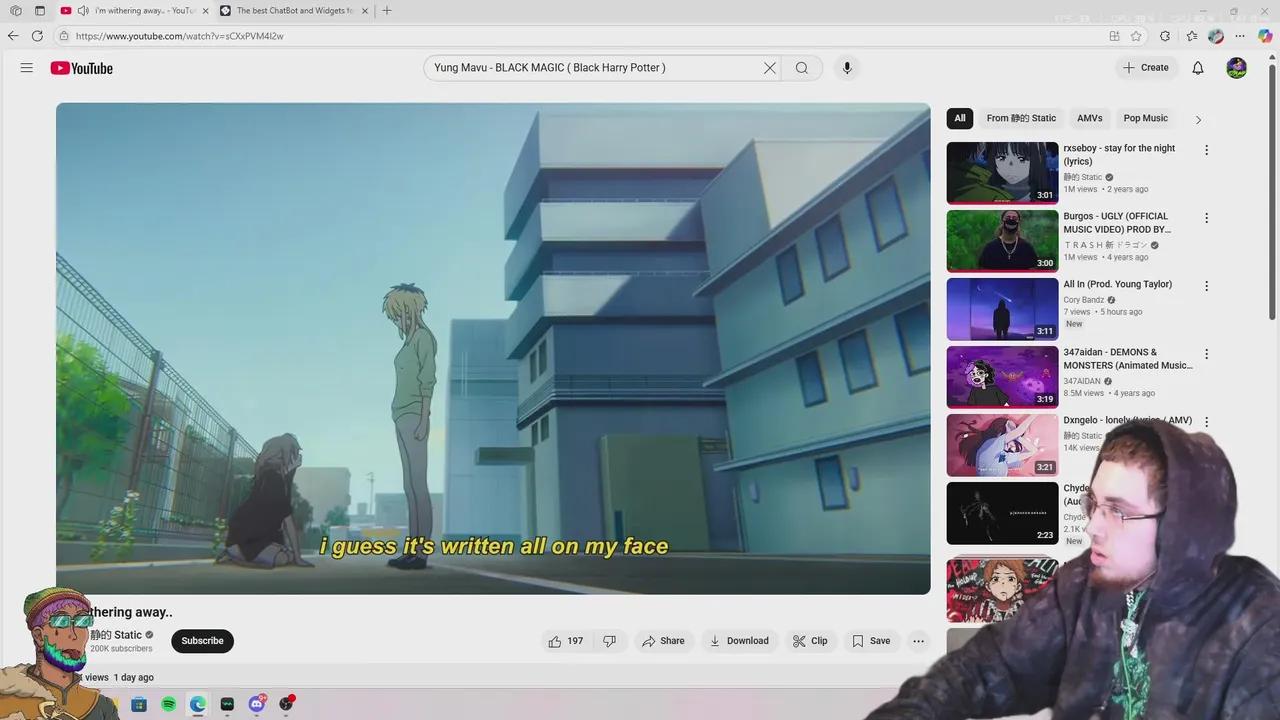The width and height of the screenshot is (1280, 720).
Task: Open options for Burgos UGLY video
Action: (x=1206, y=218)
